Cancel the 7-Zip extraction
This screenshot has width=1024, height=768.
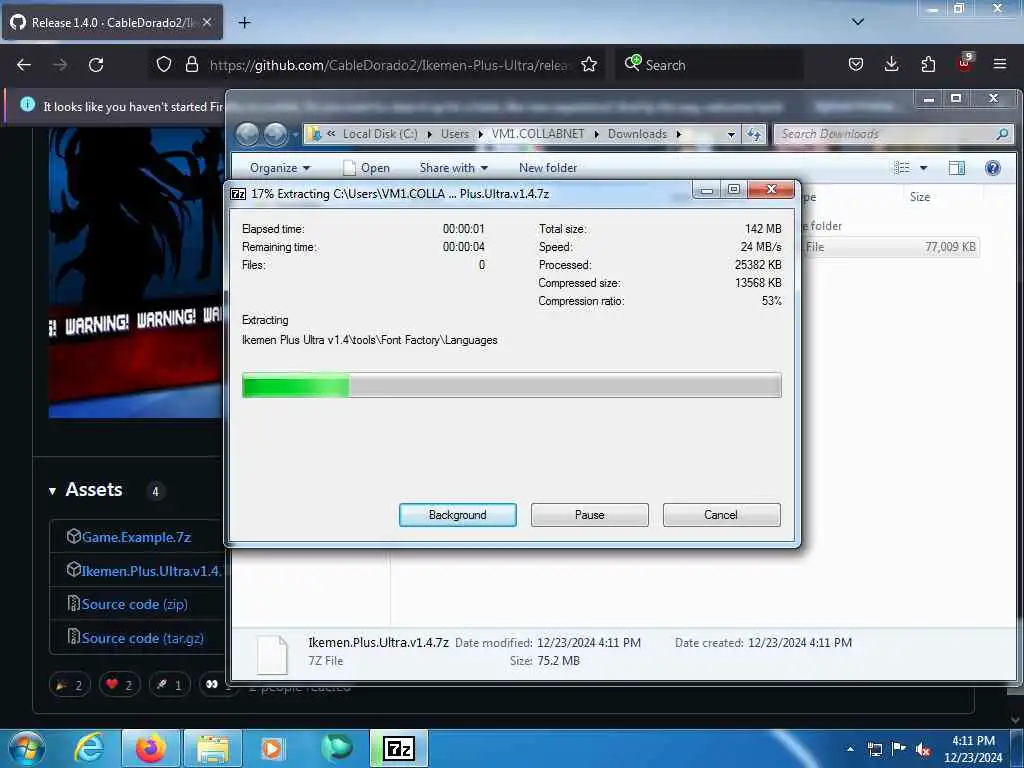721,515
